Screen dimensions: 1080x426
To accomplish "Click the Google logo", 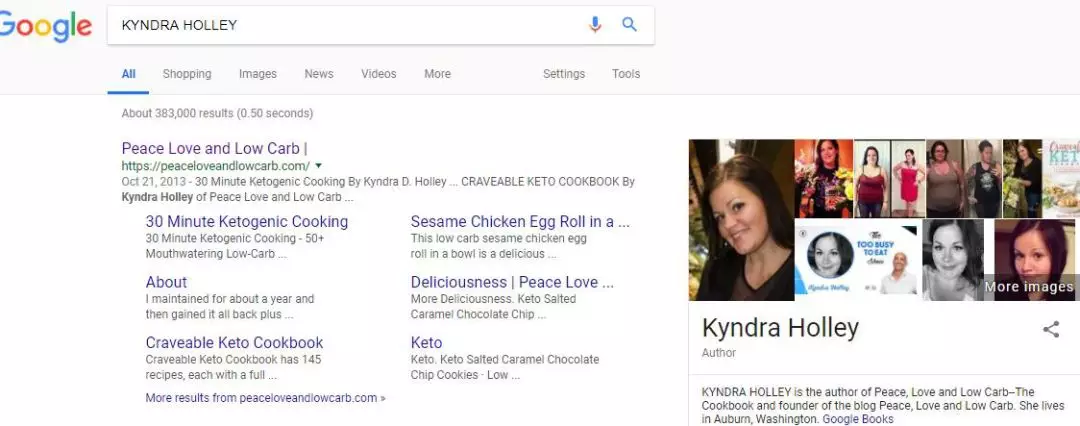I will point(45,27).
